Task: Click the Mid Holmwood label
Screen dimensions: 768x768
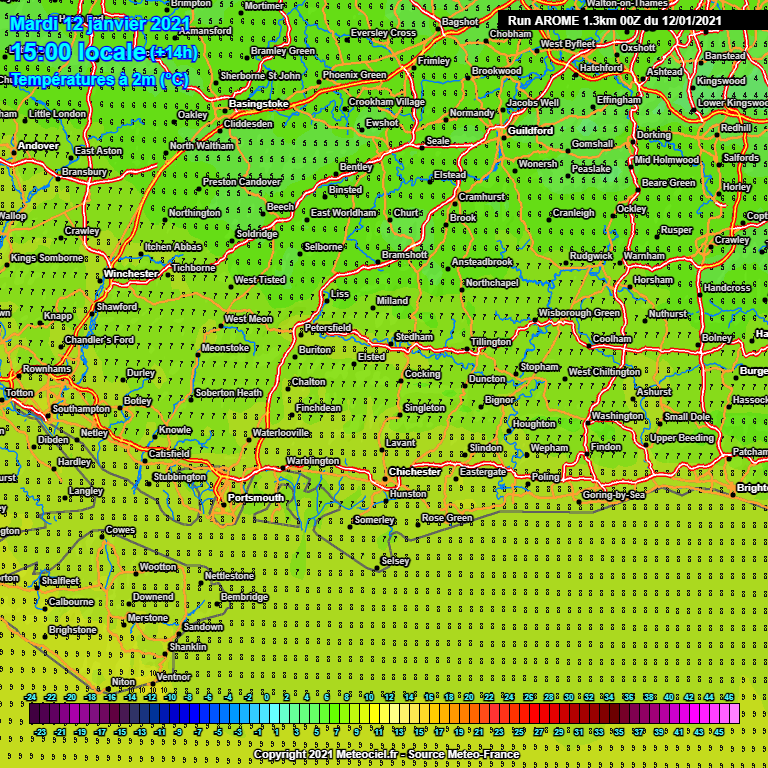Action: 667,160
